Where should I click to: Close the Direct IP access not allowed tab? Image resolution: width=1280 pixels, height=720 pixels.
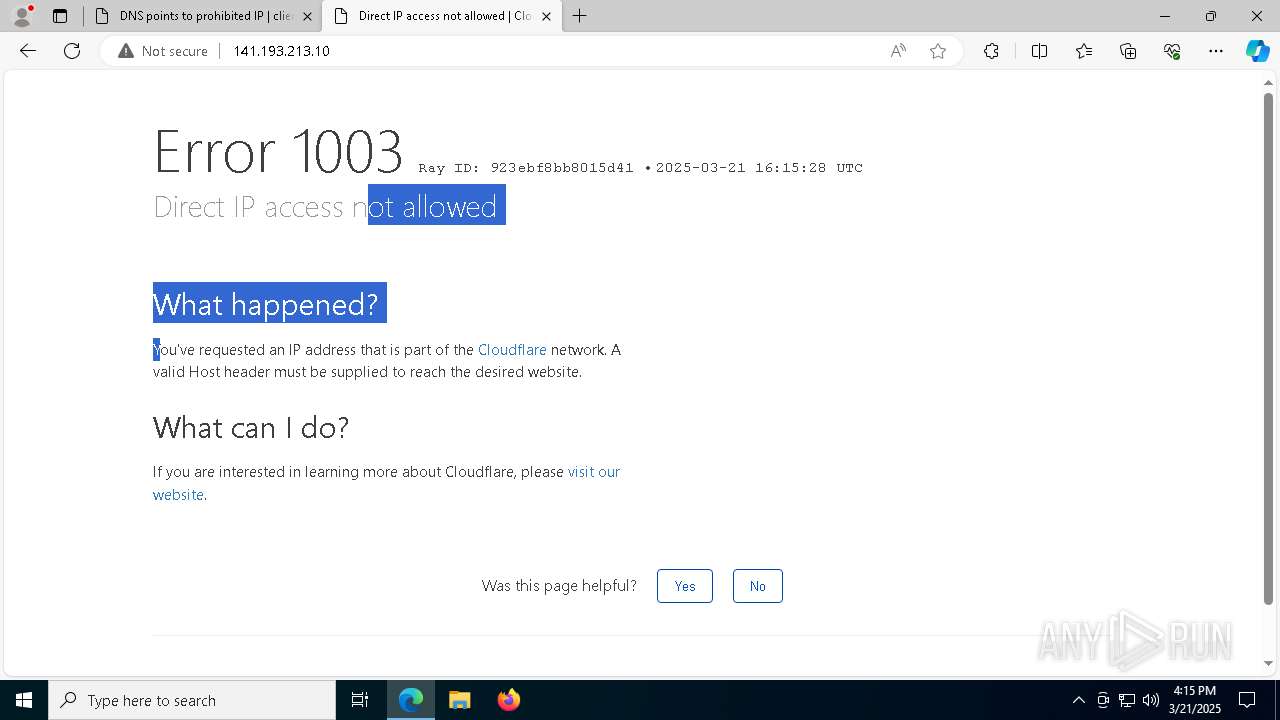[546, 16]
